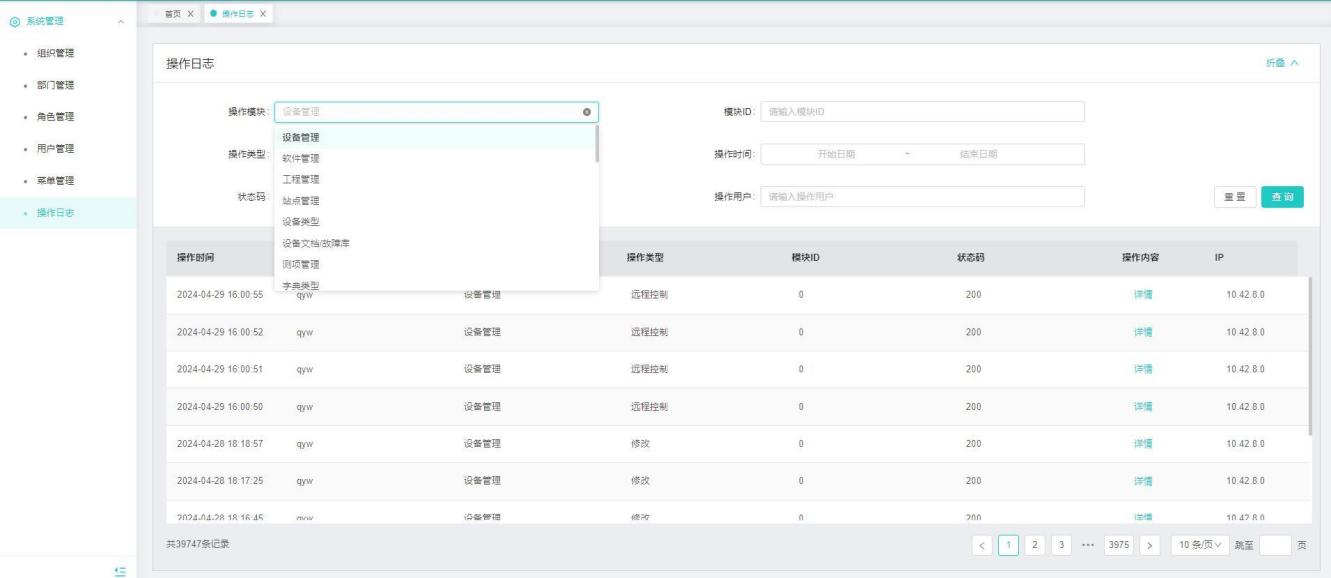Select 软件管理 from the dropdown list
This screenshot has width=1331, height=578.
pyautogui.click(x=301, y=158)
